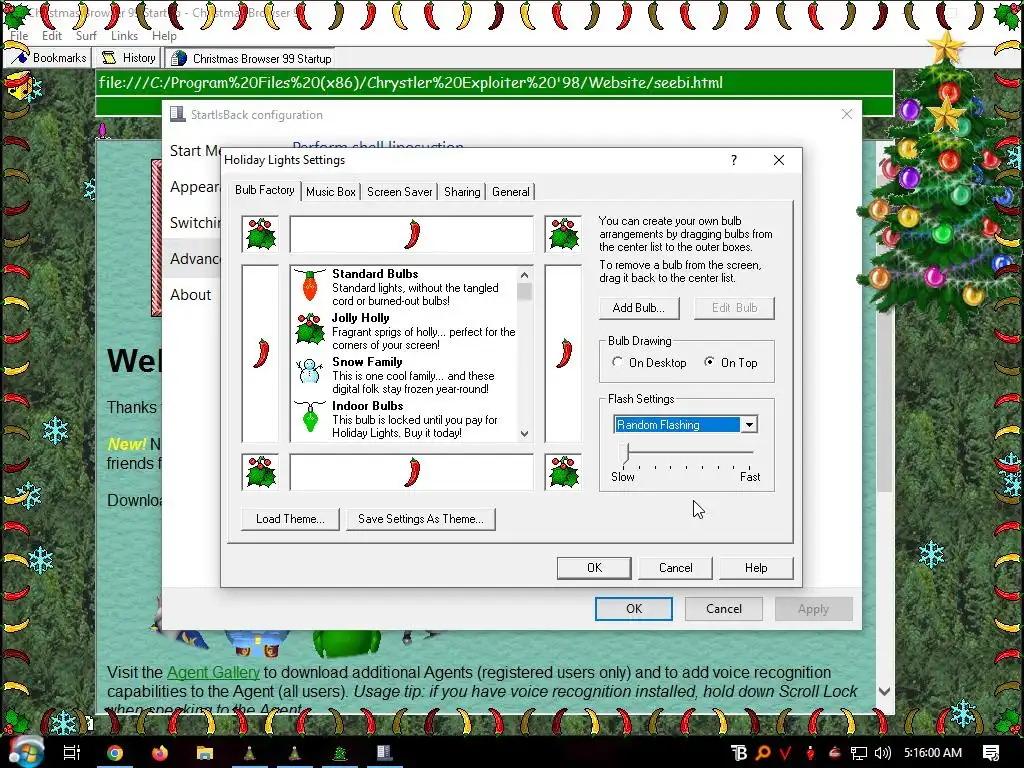Image resolution: width=1024 pixels, height=768 pixels.
Task: Switch to the Music Box tab
Action: pos(330,192)
